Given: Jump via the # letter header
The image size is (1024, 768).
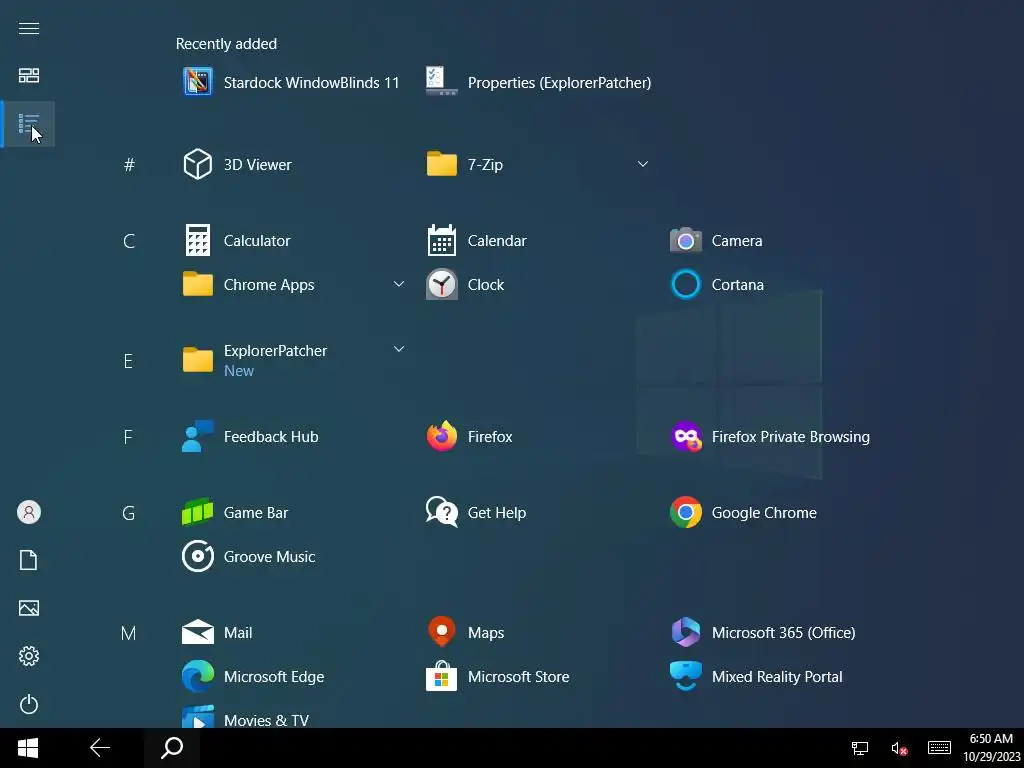Looking at the screenshot, I should click(x=129, y=165).
